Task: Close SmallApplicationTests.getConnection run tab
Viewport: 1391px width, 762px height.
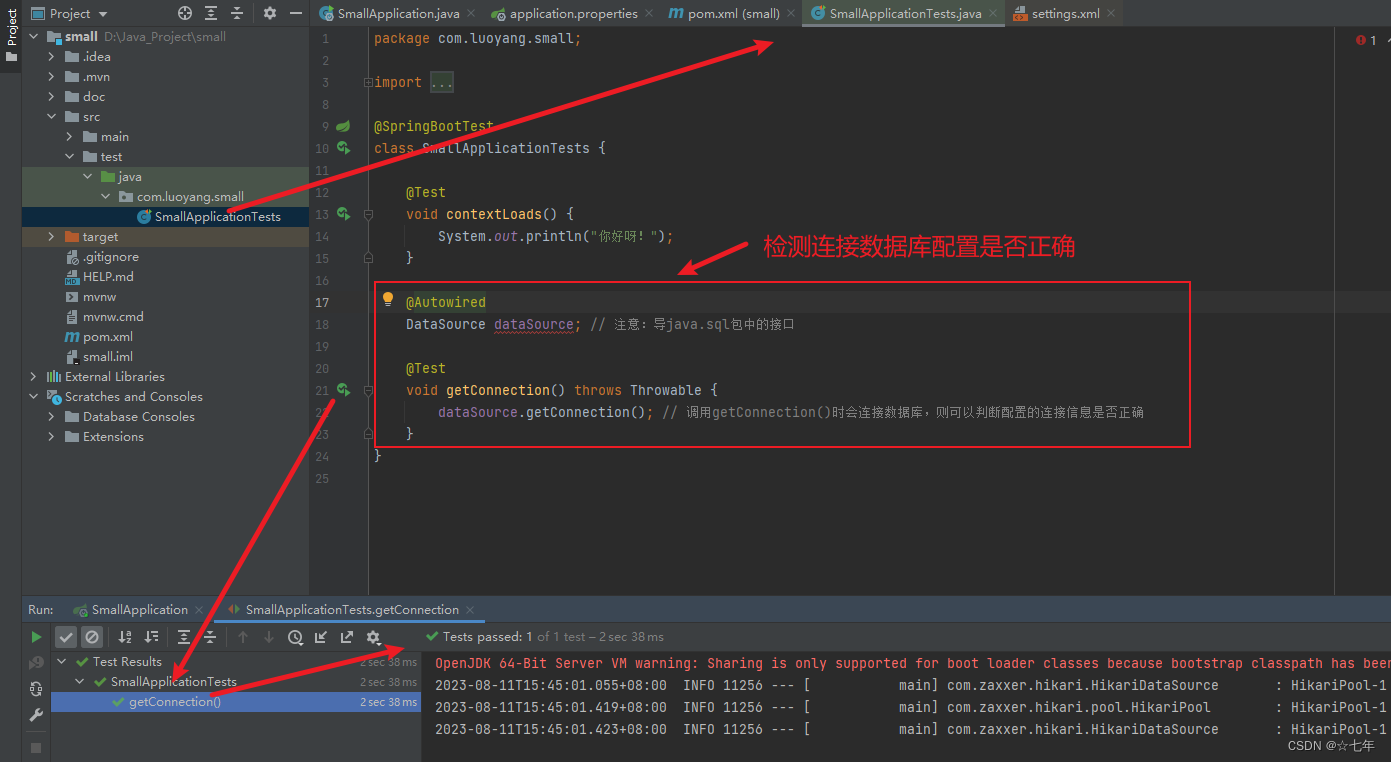Action: [x=470, y=610]
